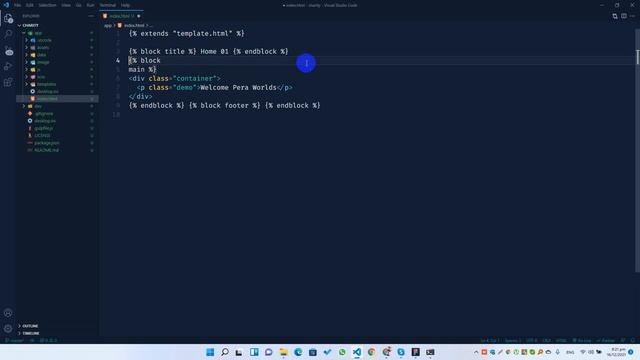
Task: Open Explorer panel More Actions ellipsis
Action: (x=91, y=16)
